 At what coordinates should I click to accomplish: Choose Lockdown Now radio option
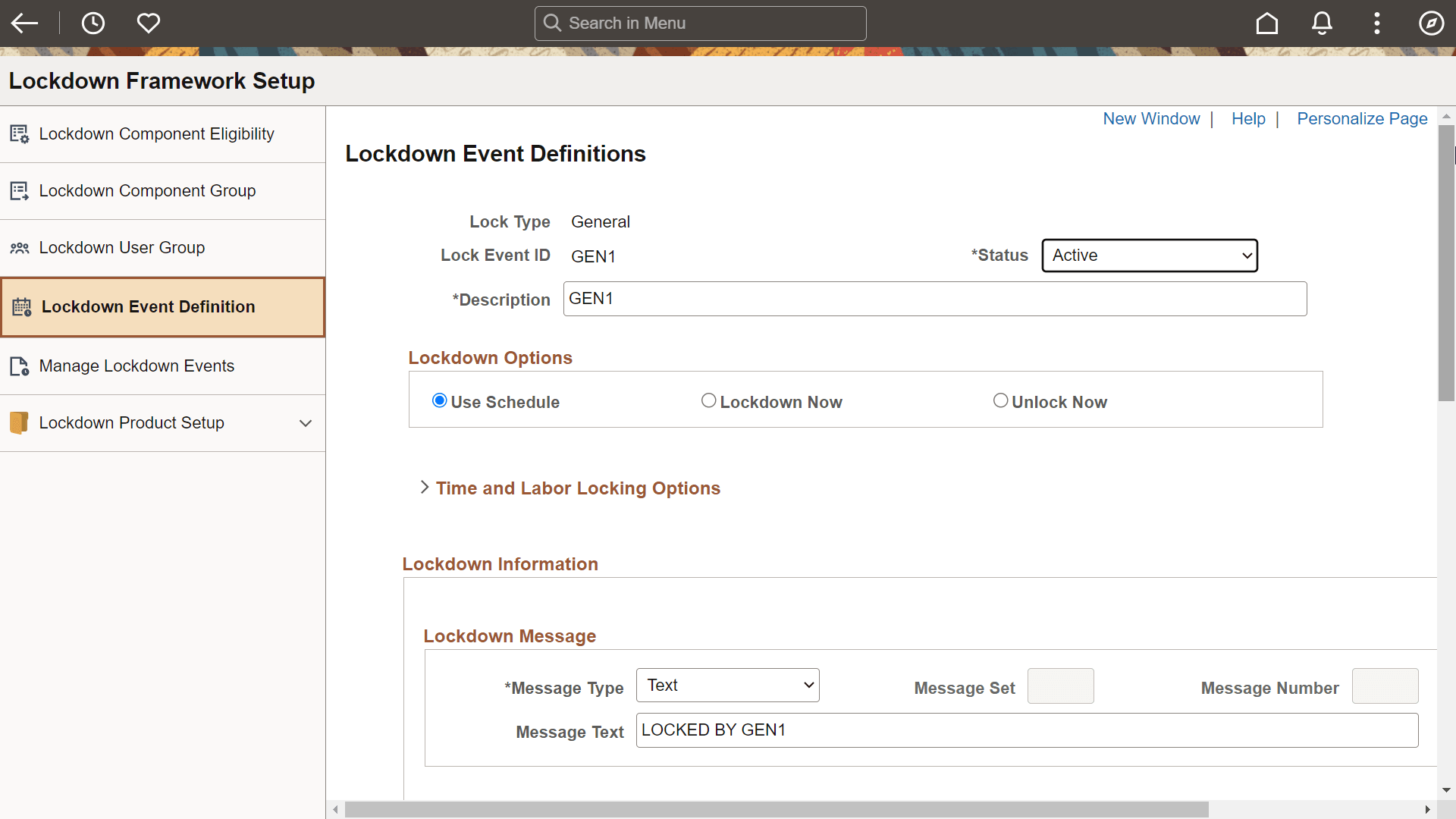pyautogui.click(x=708, y=400)
